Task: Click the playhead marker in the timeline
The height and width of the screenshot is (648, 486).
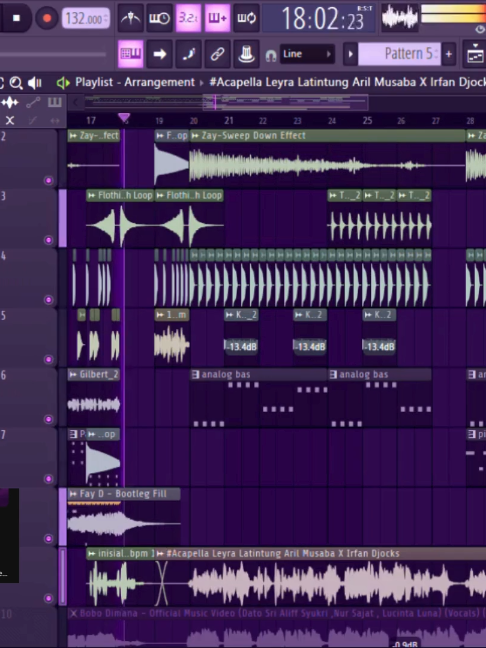Action: tap(124, 118)
